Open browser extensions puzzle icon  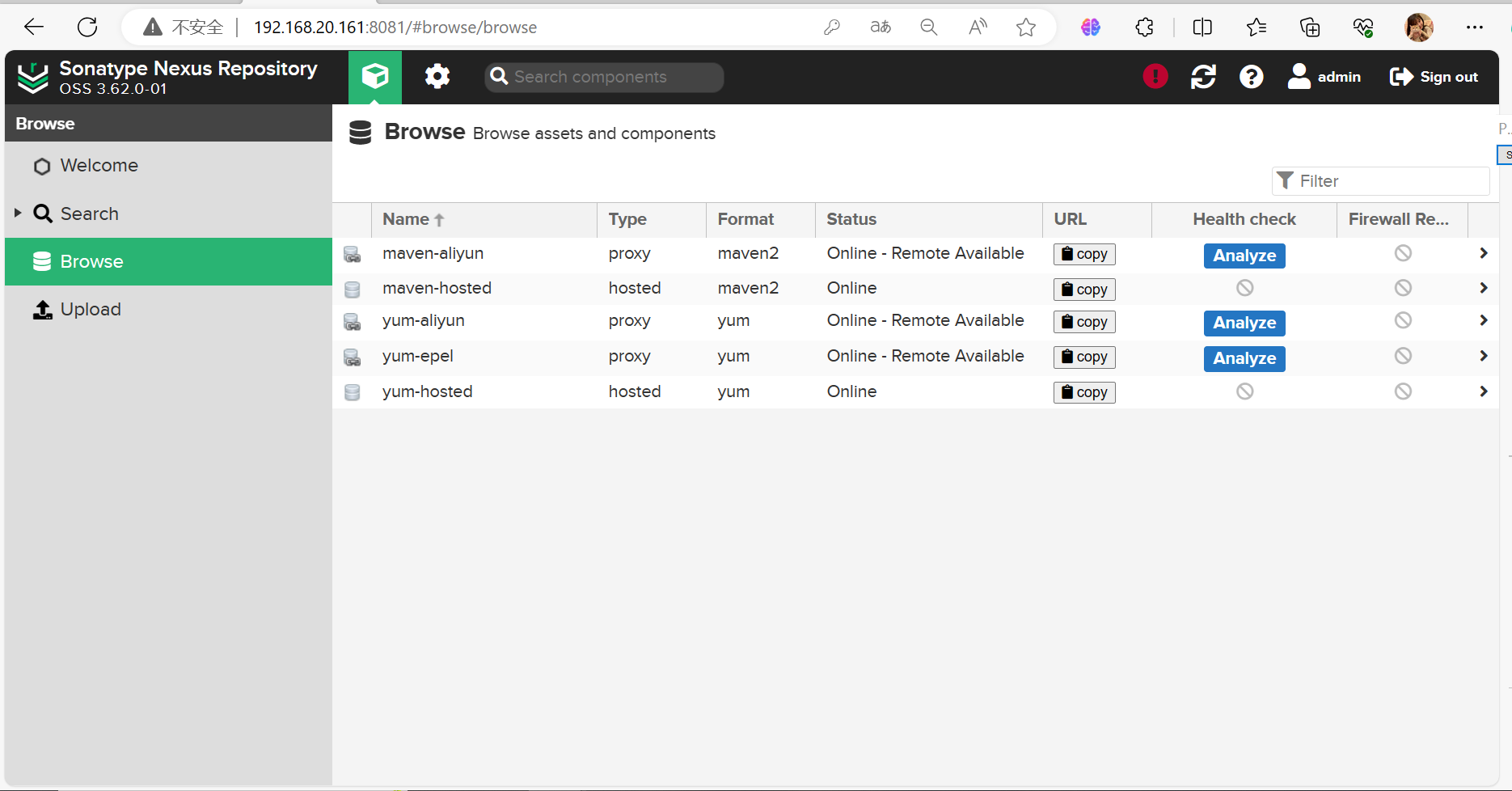click(1144, 27)
